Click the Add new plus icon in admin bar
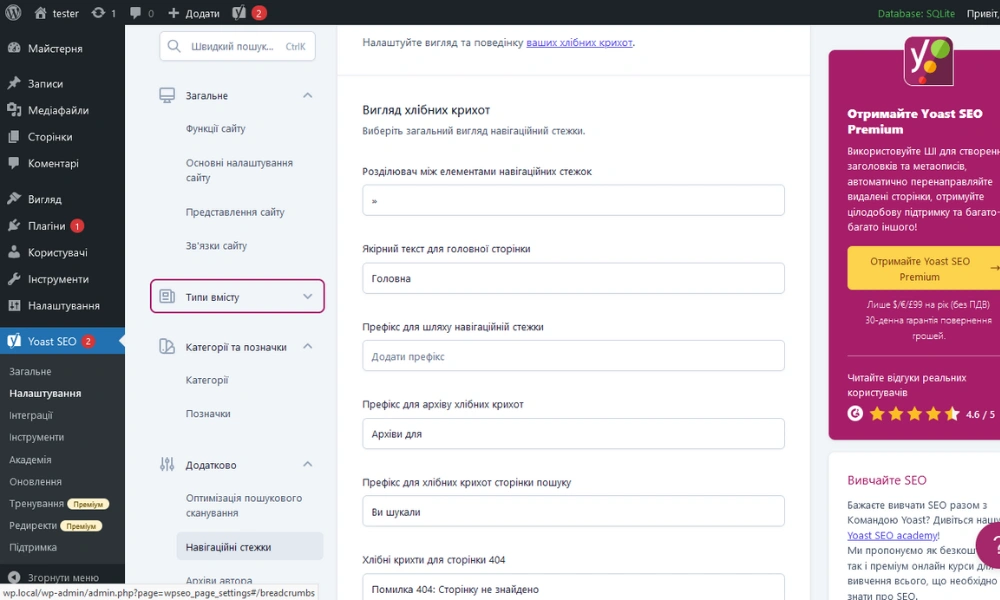 [173, 13]
